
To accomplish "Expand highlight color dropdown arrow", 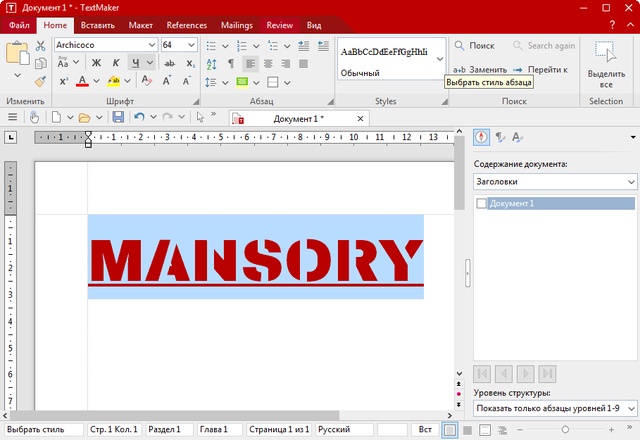I will pyautogui.click(x=127, y=81).
